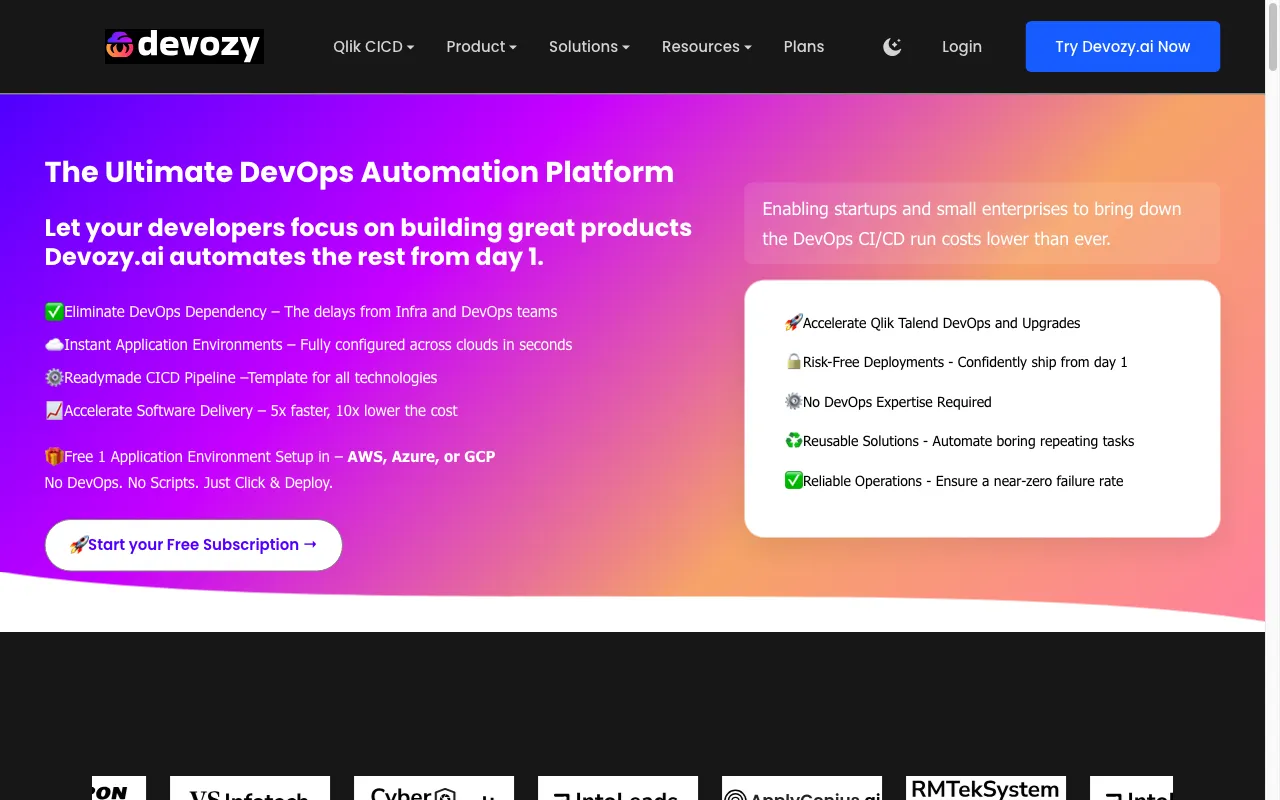Expand the Solutions dropdown menu

pos(589,46)
